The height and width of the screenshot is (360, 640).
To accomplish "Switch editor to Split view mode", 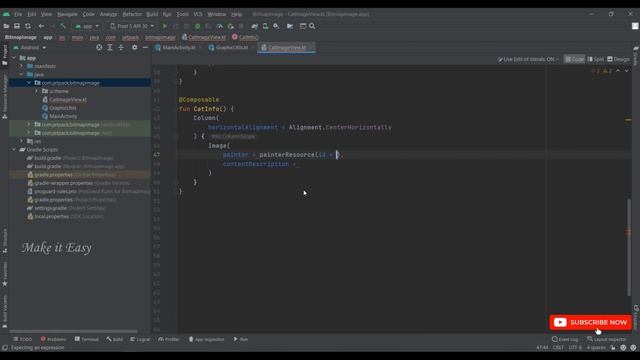I will click(x=596, y=59).
